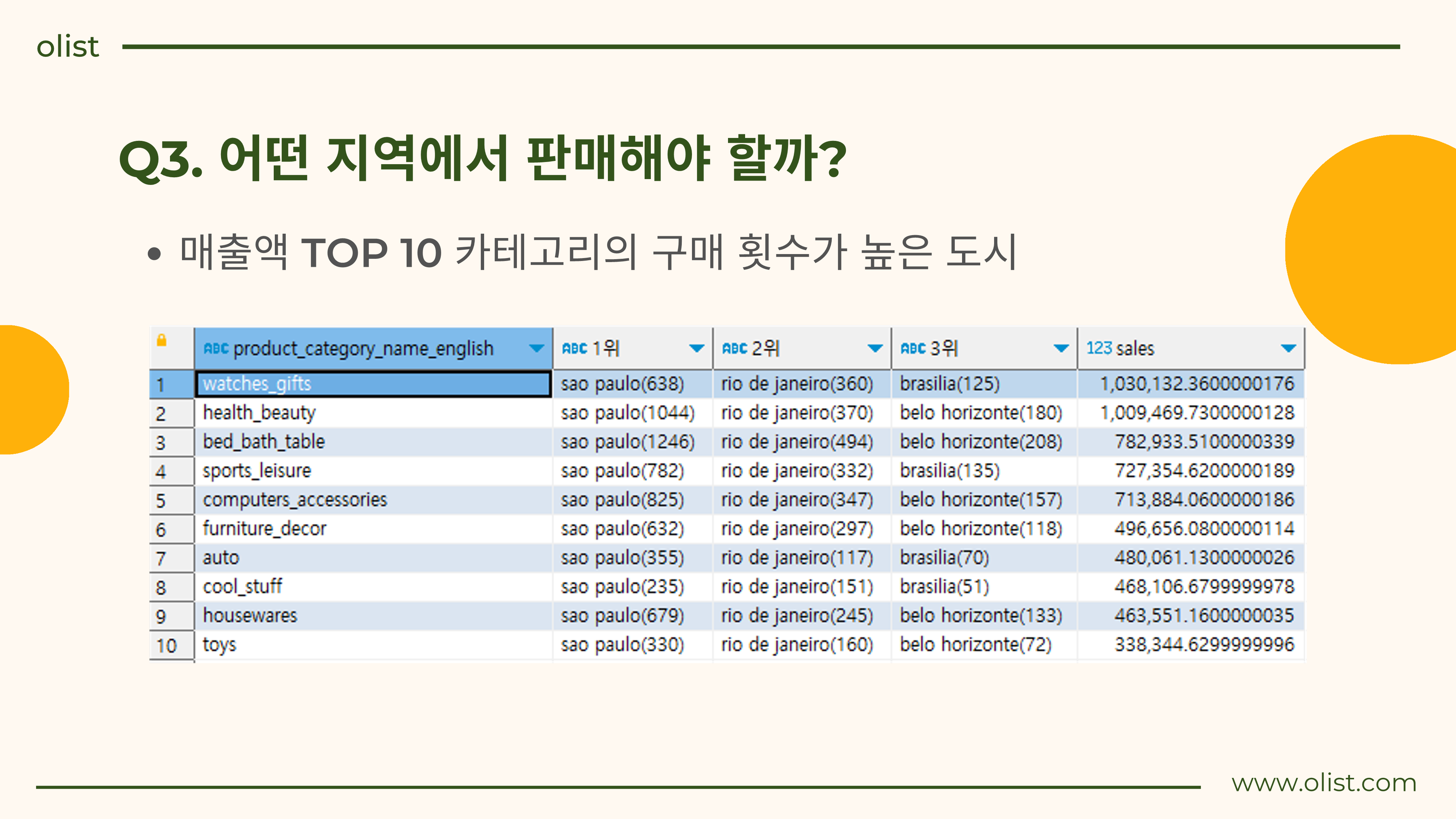
Task: Select the 2위 column header
Action: tap(802, 348)
